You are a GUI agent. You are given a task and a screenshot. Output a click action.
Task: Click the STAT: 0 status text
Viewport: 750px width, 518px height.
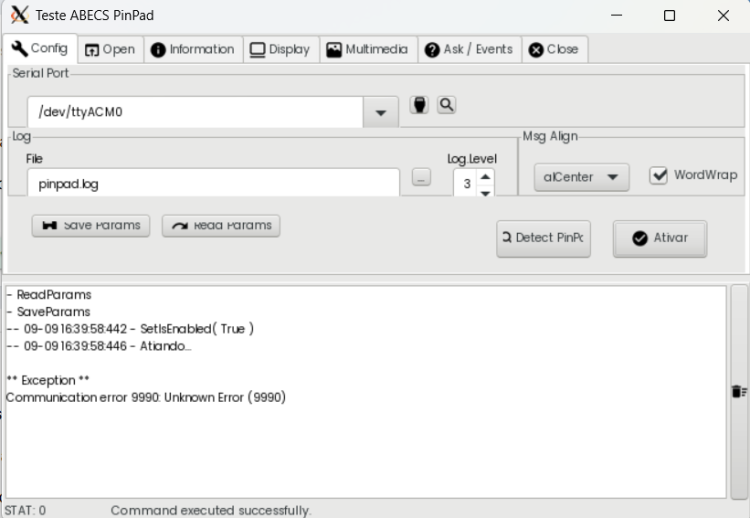(25, 510)
